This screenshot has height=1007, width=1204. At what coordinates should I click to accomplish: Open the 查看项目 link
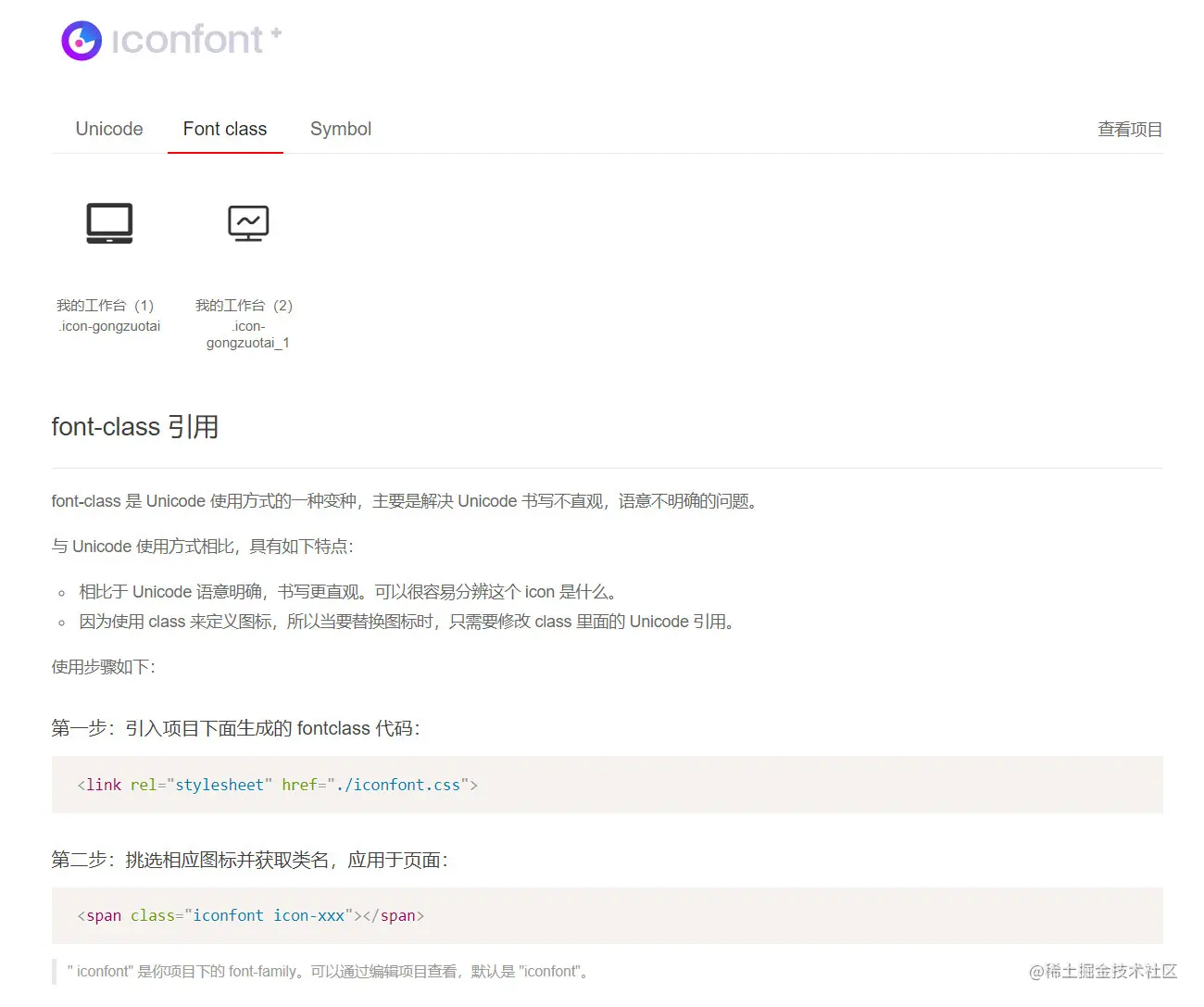click(1130, 130)
